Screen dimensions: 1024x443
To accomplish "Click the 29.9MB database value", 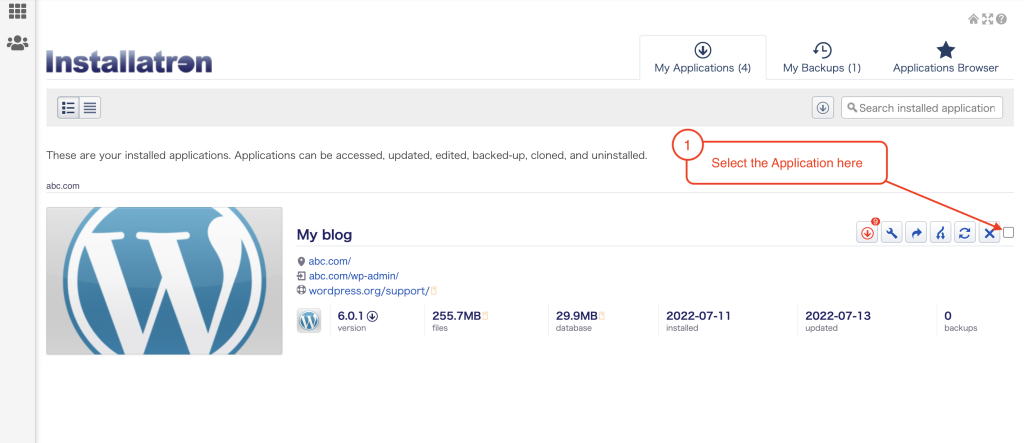I will pyautogui.click(x=577, y=316).
